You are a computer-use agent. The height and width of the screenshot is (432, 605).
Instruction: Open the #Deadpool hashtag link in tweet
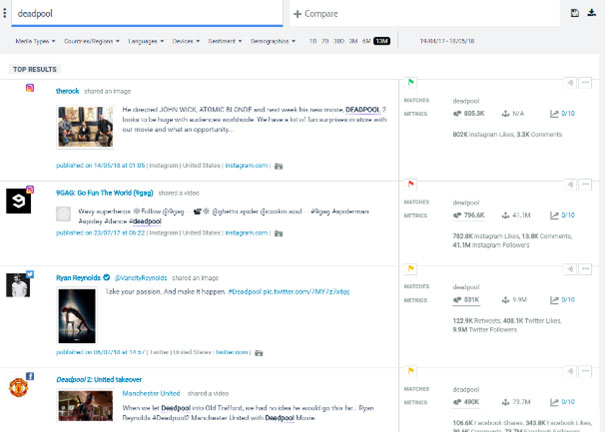tap(245, 292)
